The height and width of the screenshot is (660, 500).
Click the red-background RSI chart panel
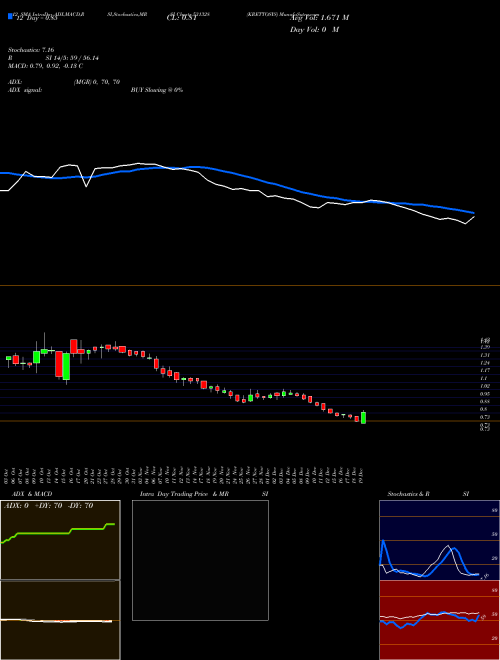439,620
